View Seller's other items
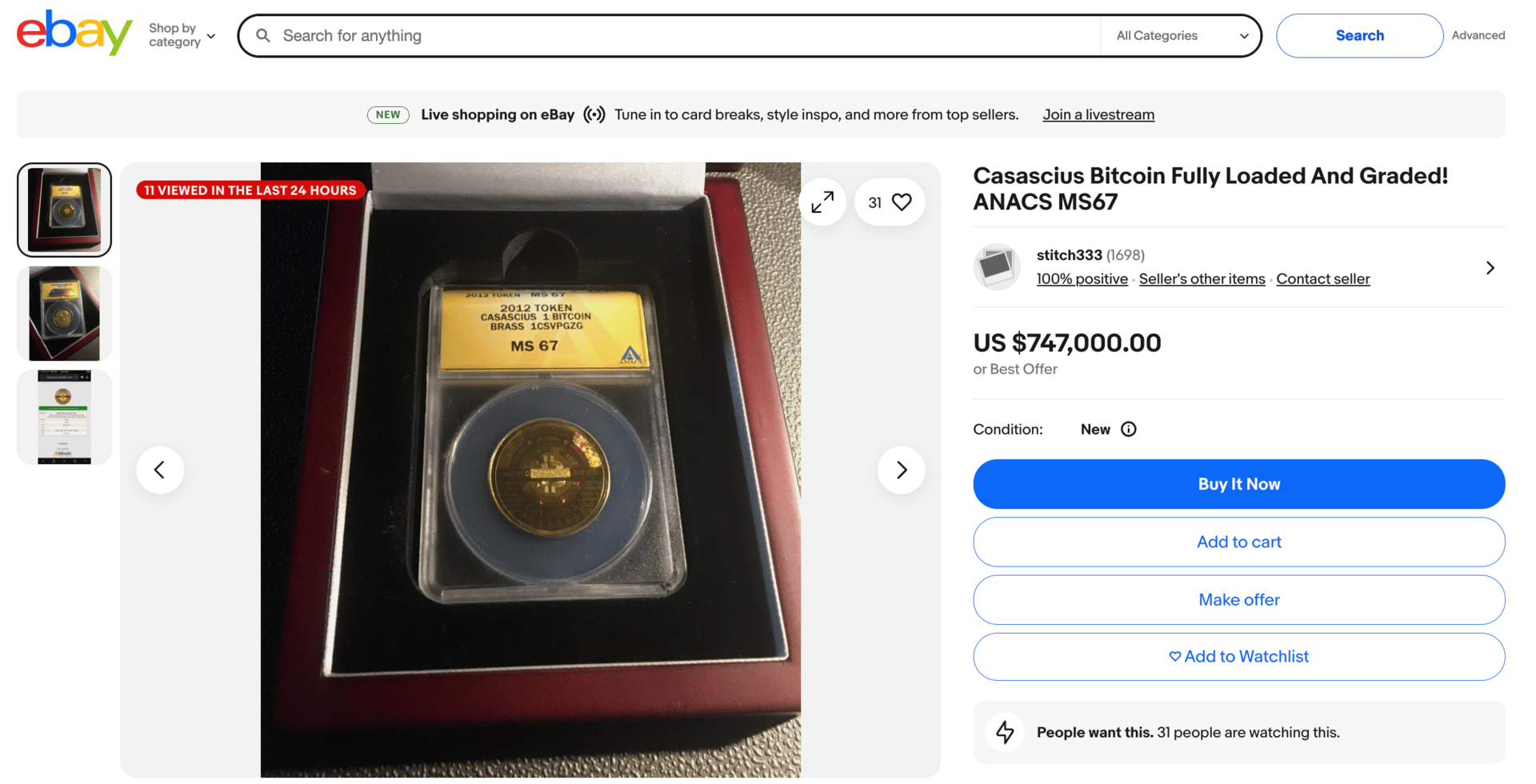The width and height of the screenshot is (1536, 784). tap(1202, 278)
